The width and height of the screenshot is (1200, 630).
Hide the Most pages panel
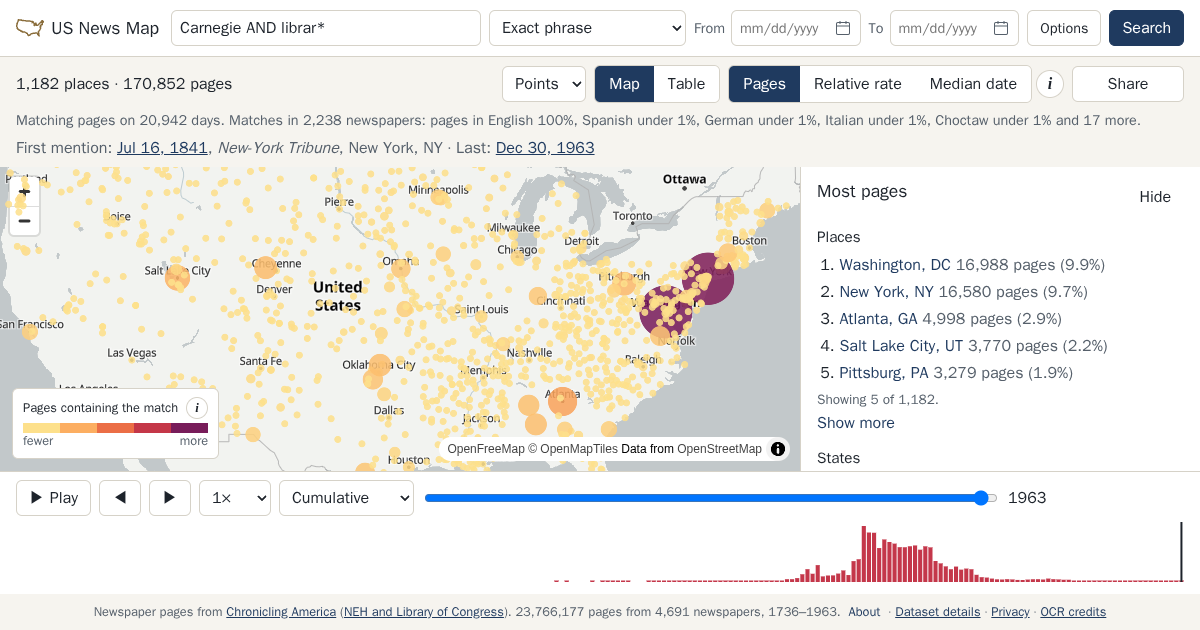[x=1155, y=197]
